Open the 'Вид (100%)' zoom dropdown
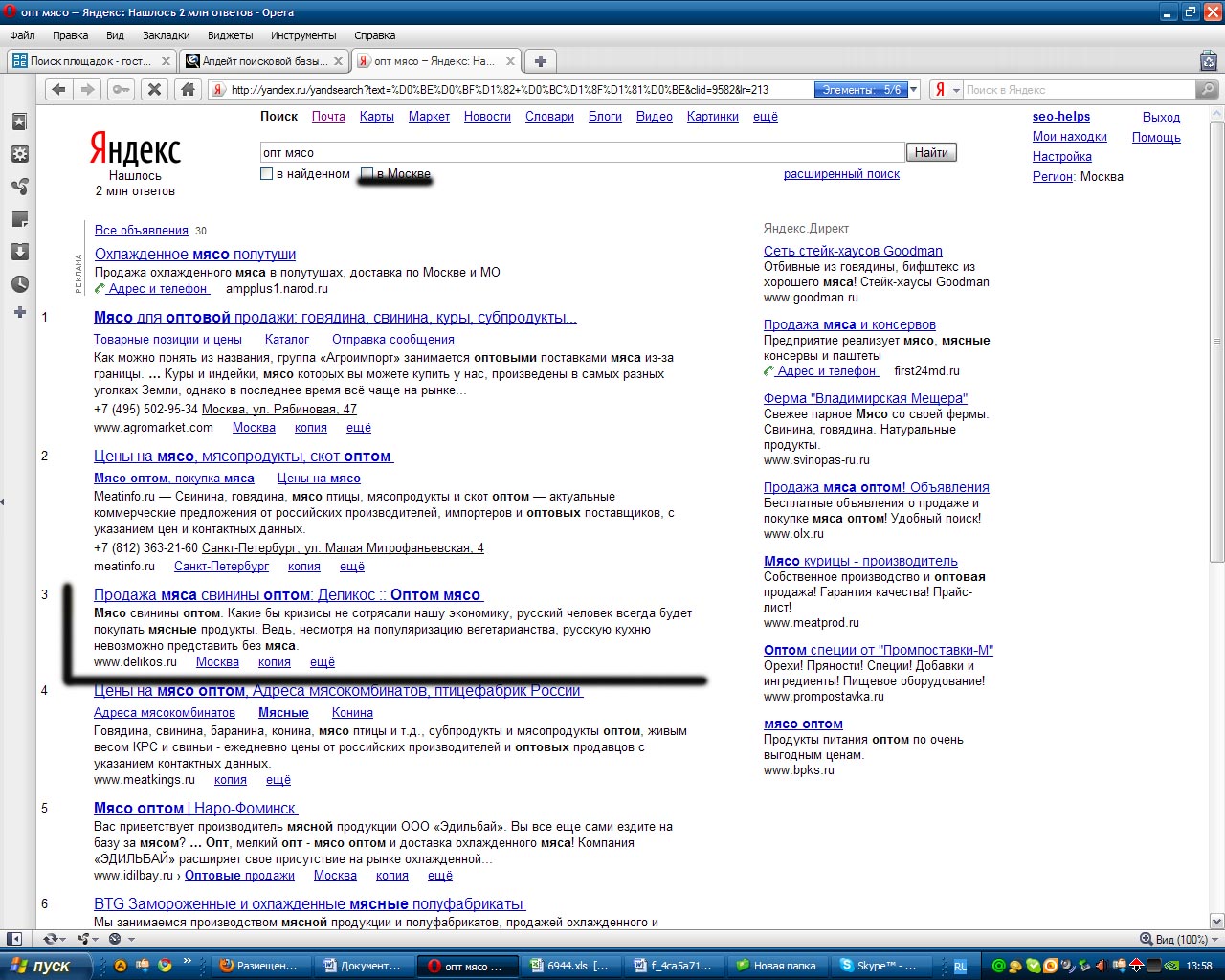The image size is (1225, 980). 1179,939
